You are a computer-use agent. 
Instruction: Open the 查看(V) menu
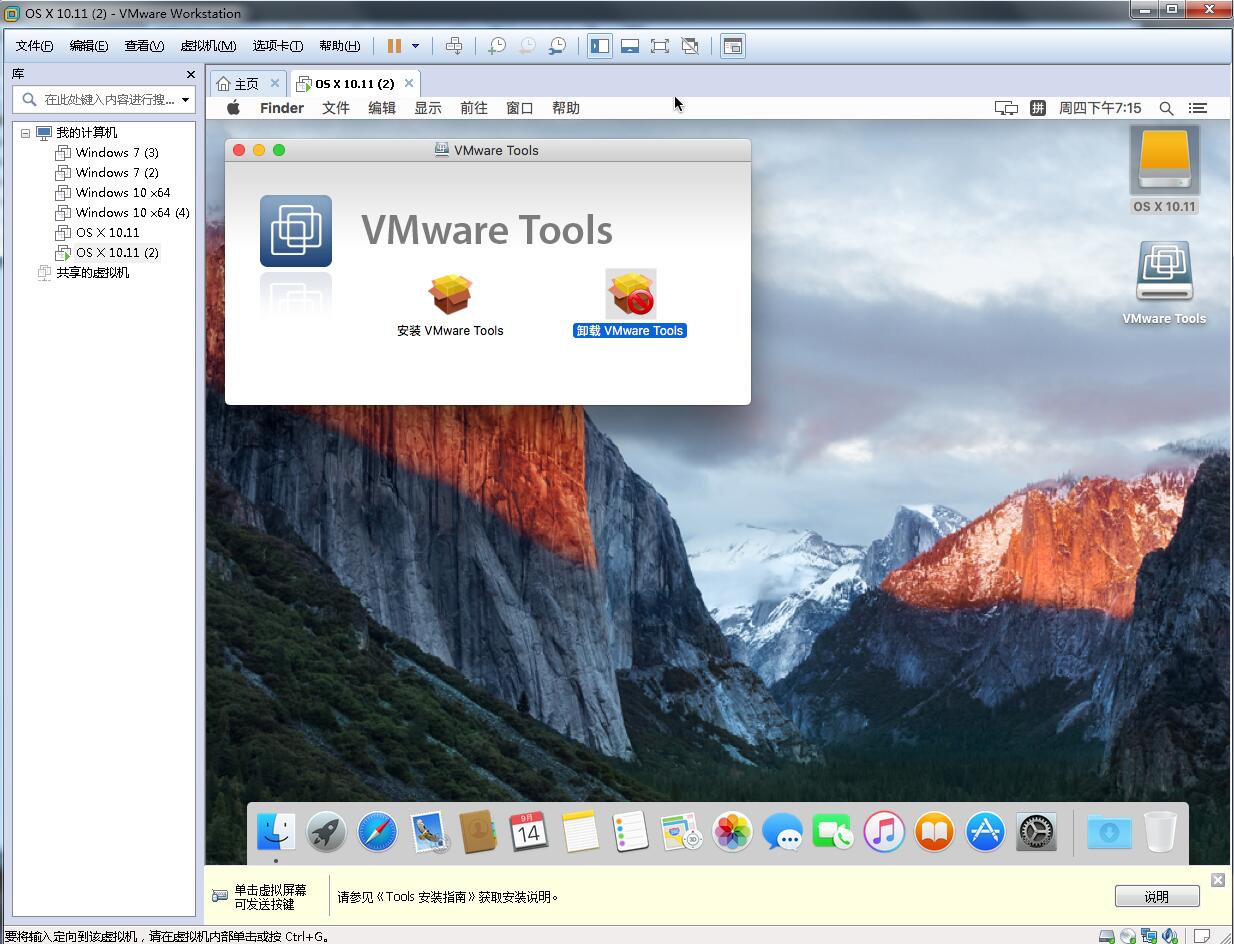144,46
